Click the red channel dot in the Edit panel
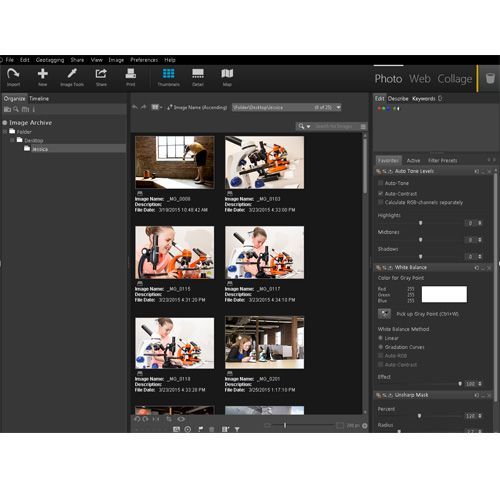 (379, 108)
